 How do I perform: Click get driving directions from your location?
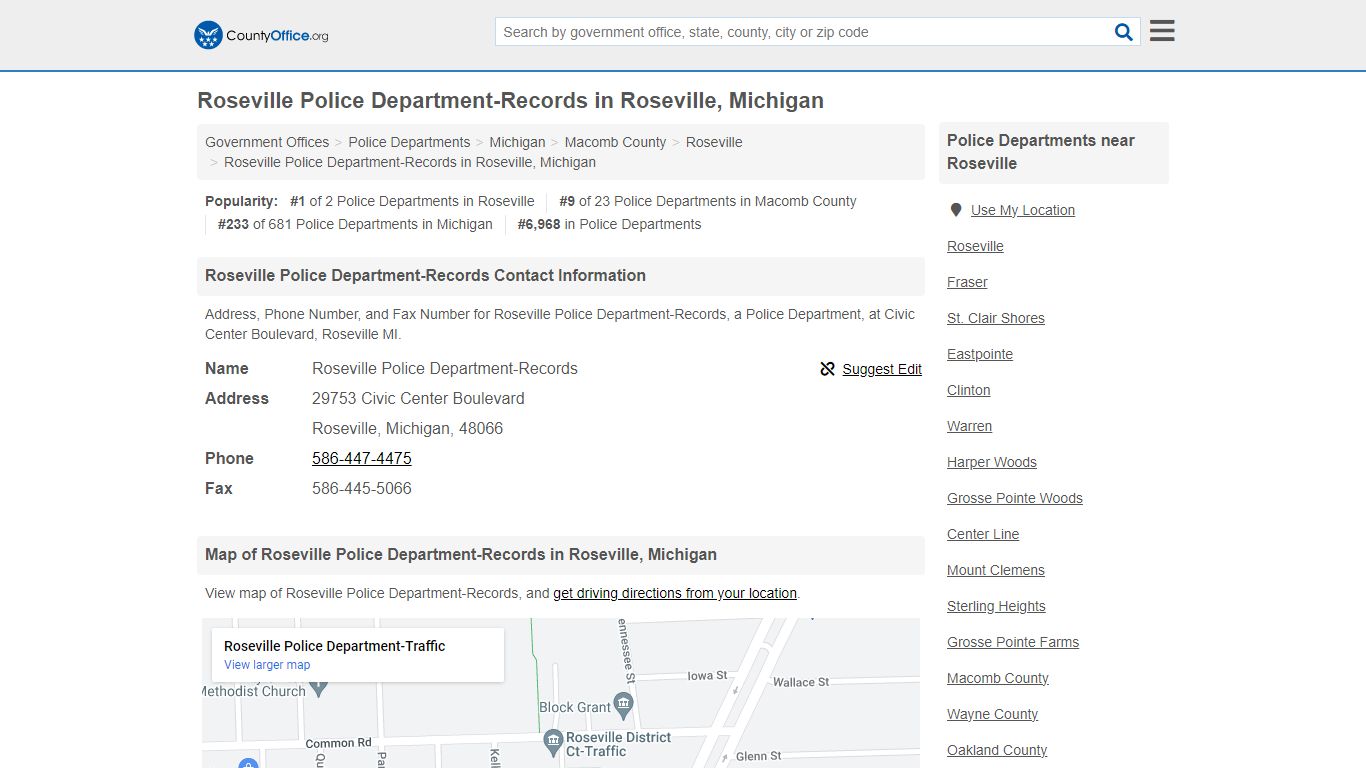(675, 593)
